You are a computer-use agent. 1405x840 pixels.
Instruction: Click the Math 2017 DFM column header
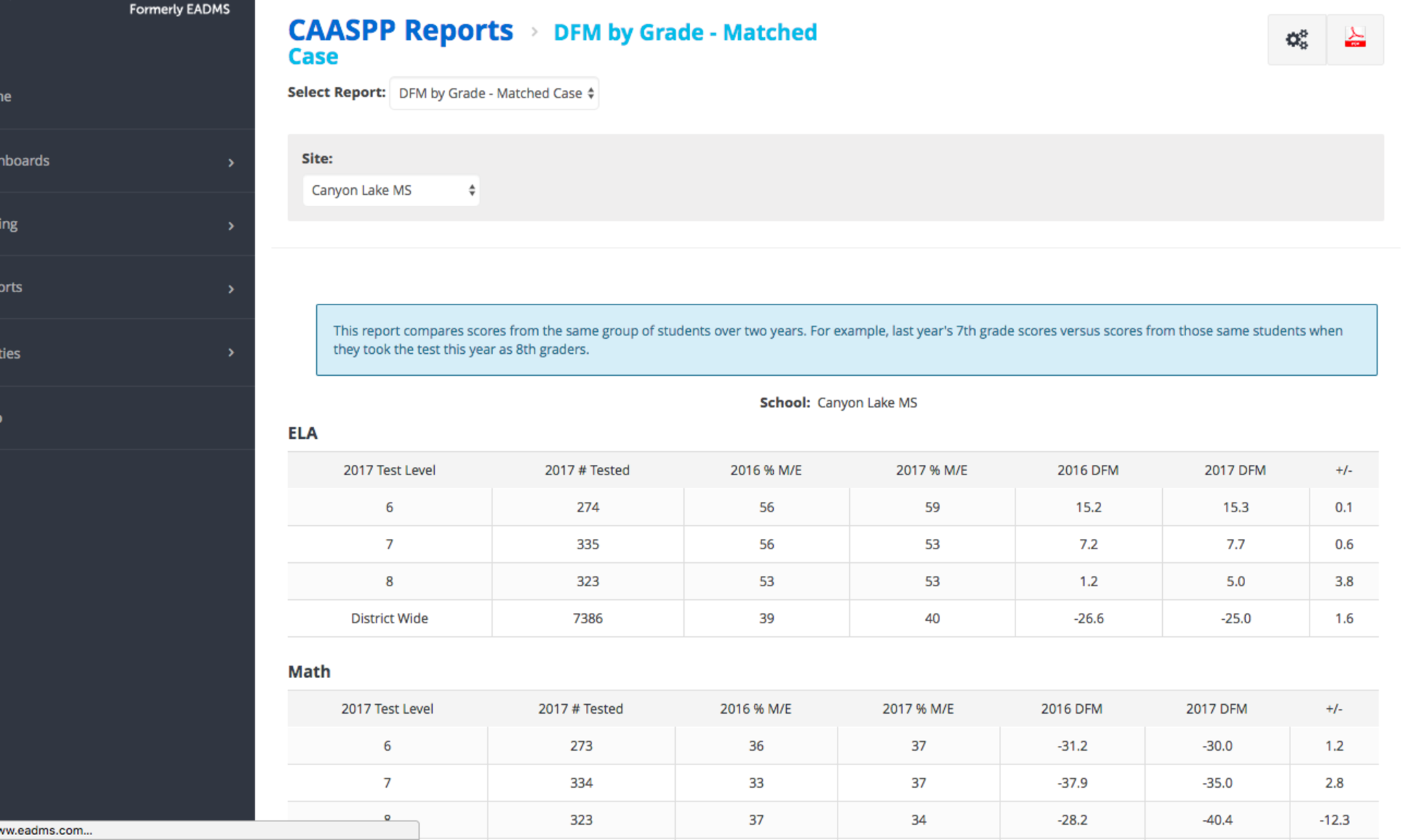pos(1216,709)
